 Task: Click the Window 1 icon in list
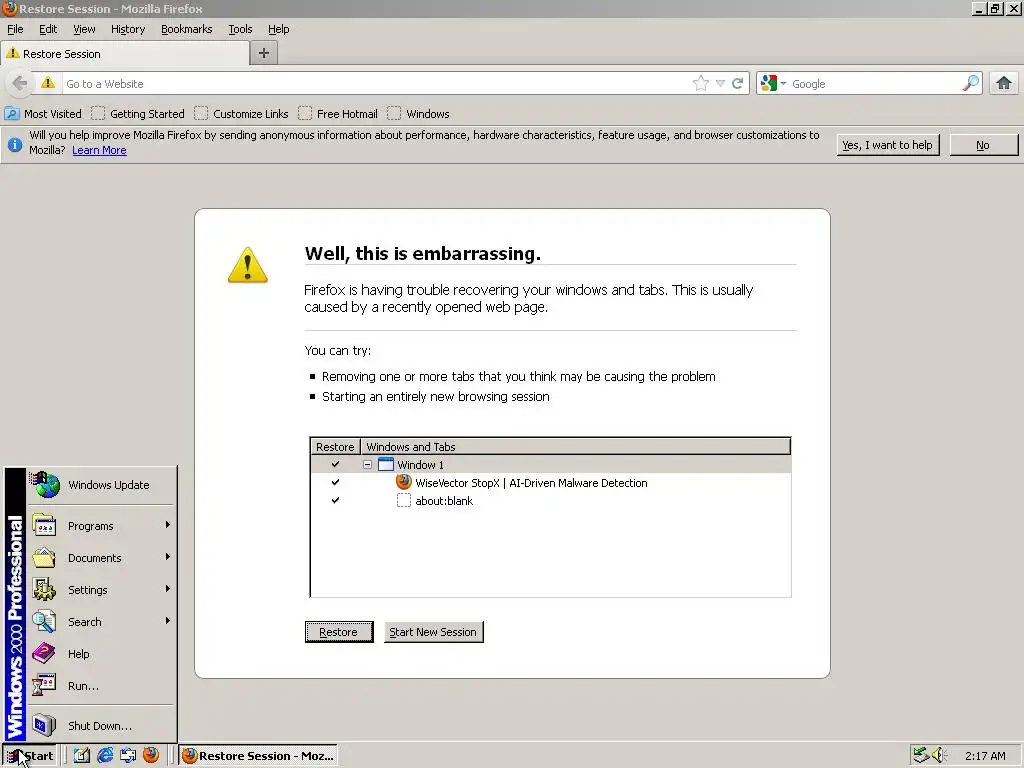tap(386, 464)
